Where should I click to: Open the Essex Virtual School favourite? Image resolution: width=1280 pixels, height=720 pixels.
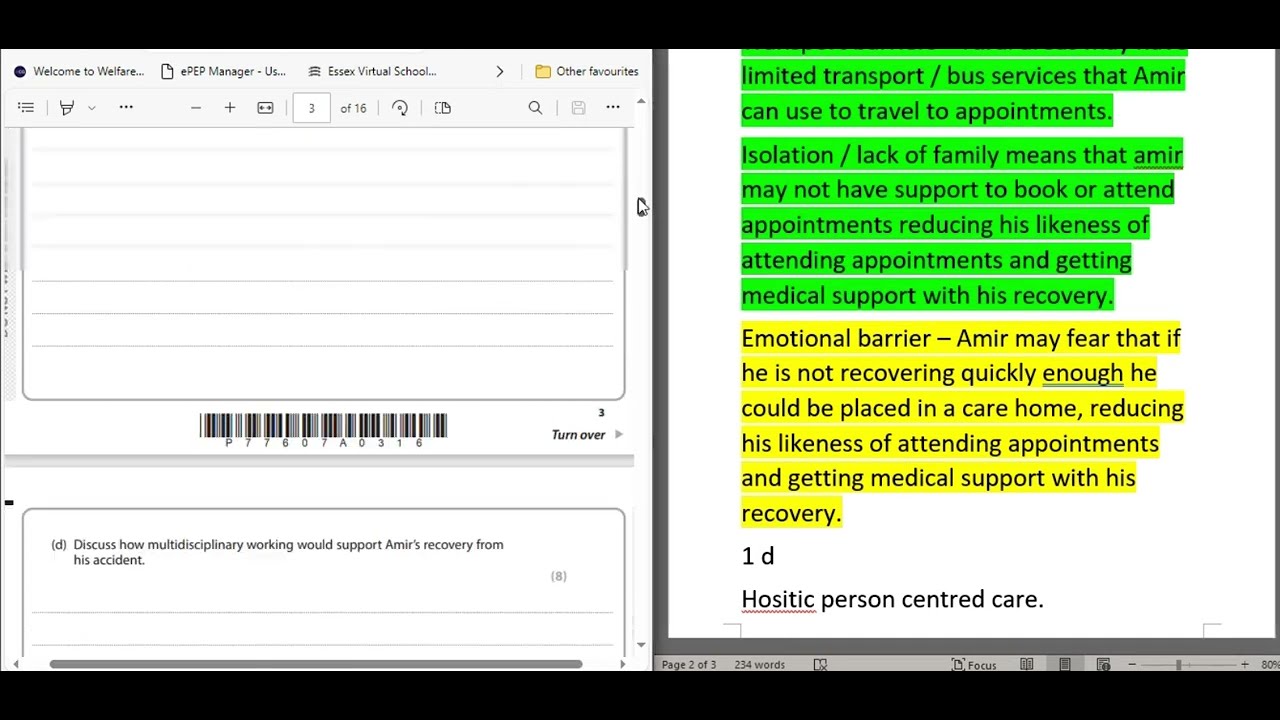[x=372, y=71]
